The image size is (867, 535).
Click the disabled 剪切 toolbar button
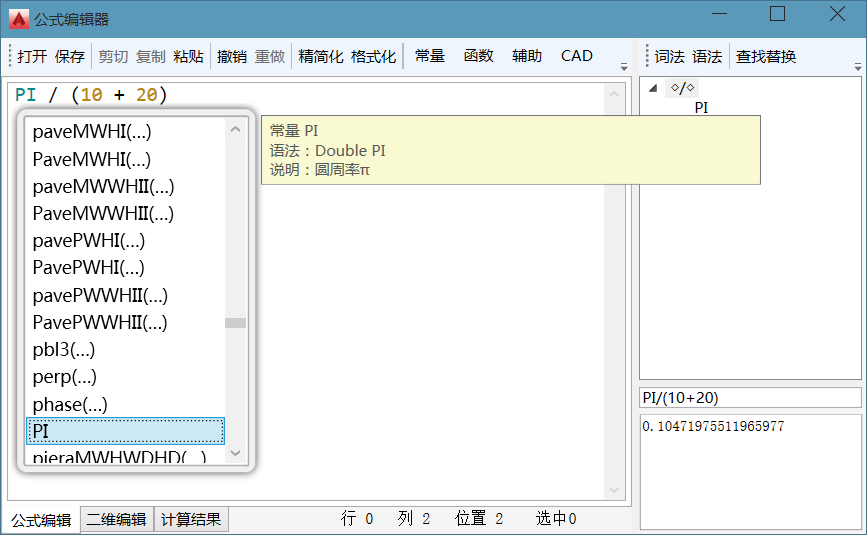click(x=113, y=56)
